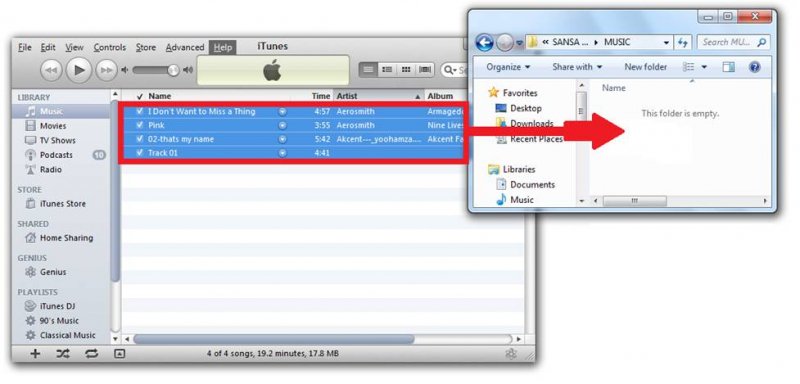
Task: Click the high volume speaker icon
Action: pyautogui.click(x=188, y=70)
